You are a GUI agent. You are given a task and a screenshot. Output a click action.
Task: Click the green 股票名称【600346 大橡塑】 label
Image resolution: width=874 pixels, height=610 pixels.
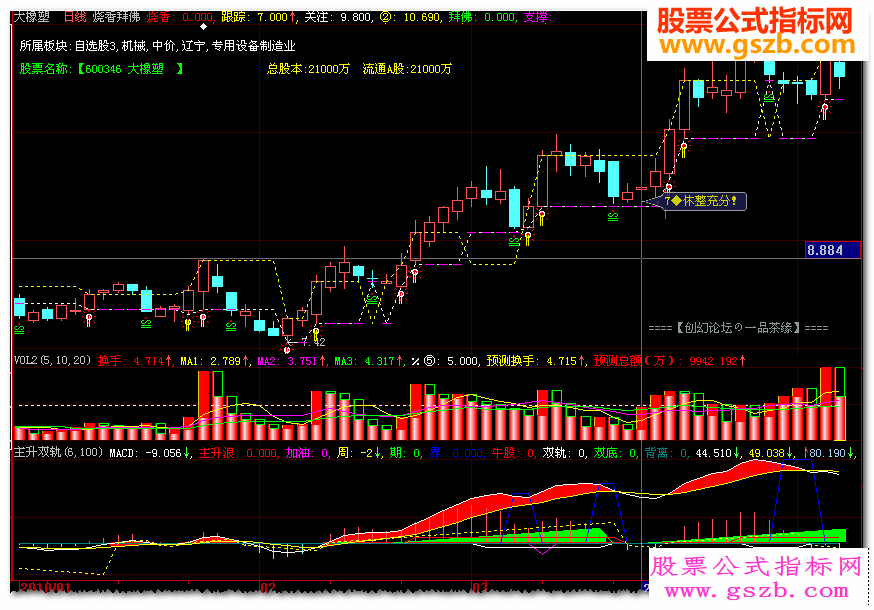point(101,69)
